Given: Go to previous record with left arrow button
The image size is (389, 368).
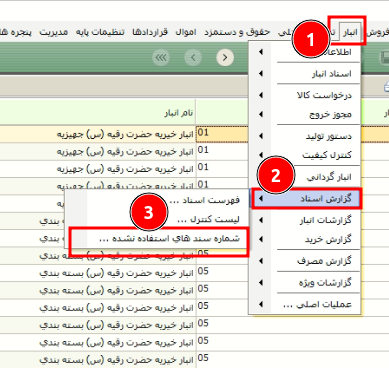Looking at the screenshot, I should click(x=193, y=58).
